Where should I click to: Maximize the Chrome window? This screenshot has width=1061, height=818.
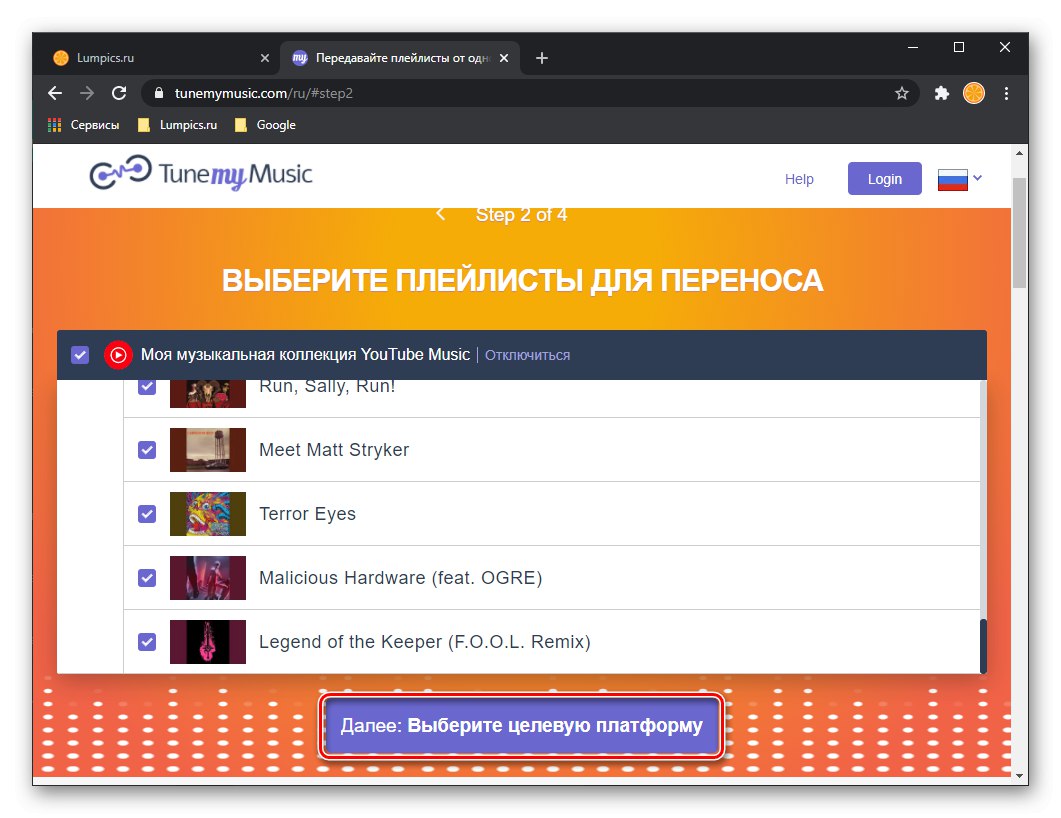point(959,47)
